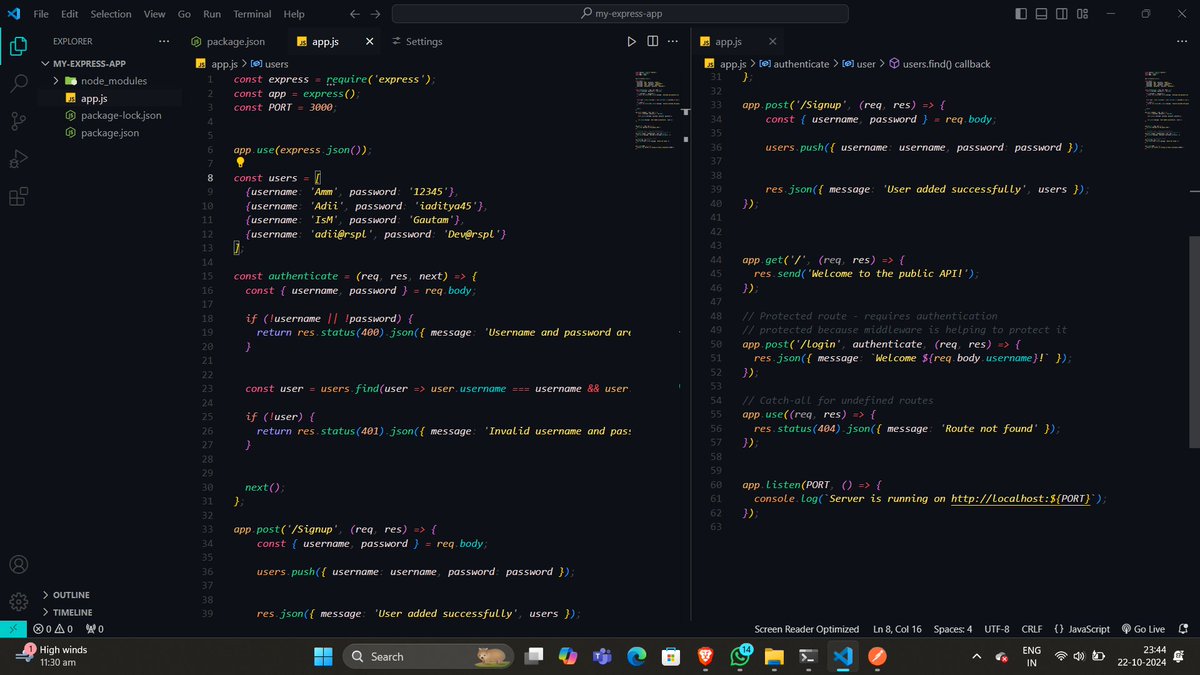Close the app.js tab in right editor

774,41
